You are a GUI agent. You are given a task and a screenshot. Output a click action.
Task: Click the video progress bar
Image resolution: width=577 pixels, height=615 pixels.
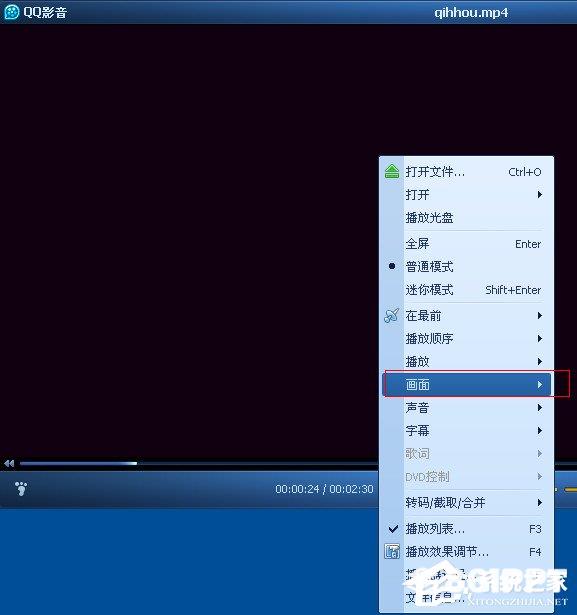(198, 464)
